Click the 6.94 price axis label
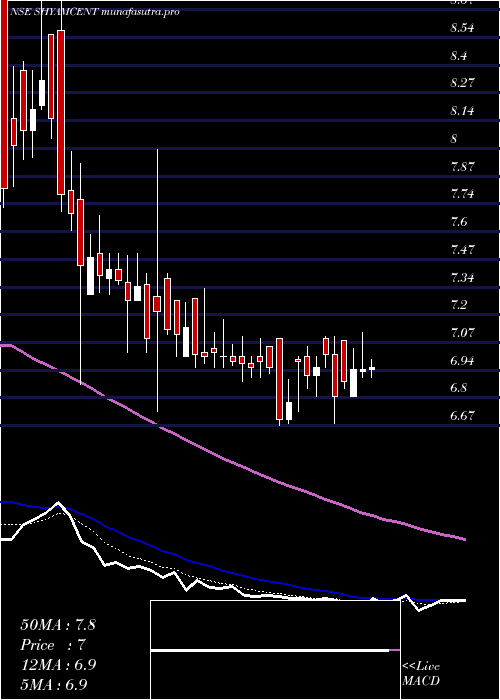This screenshot has width=500, height=700. [462, 360]
